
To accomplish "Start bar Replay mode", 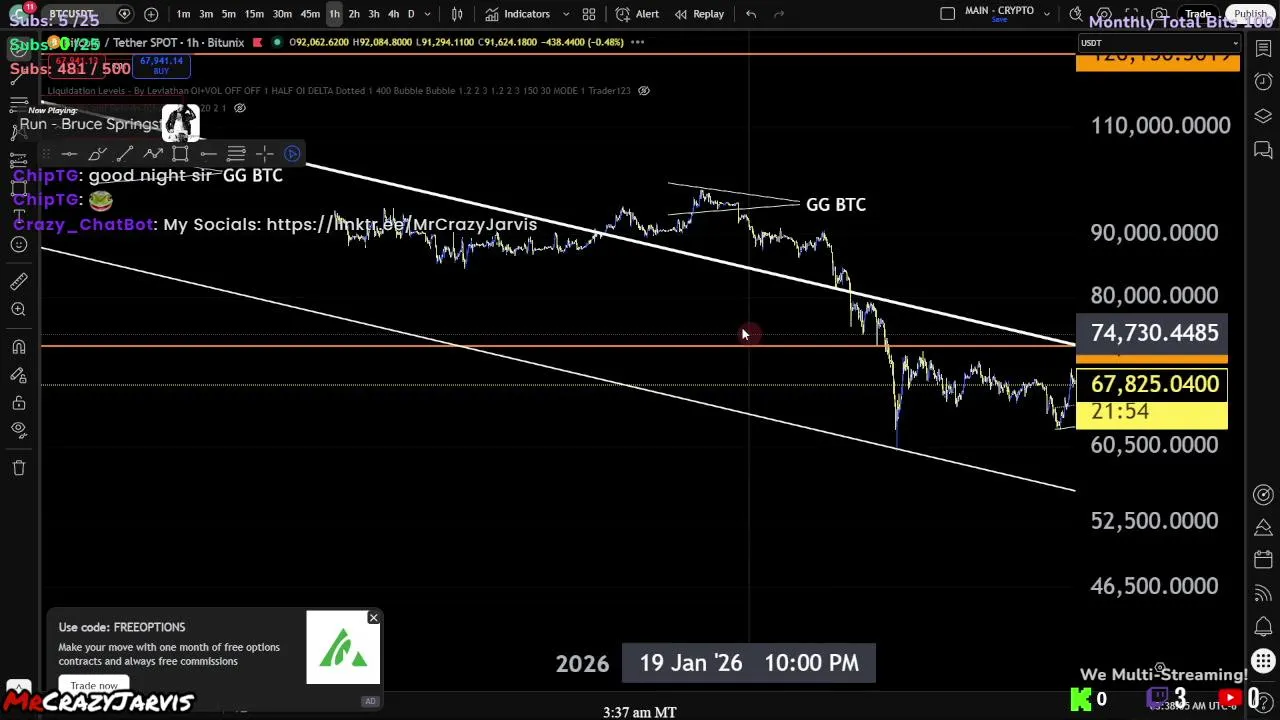I will [699, 14].
